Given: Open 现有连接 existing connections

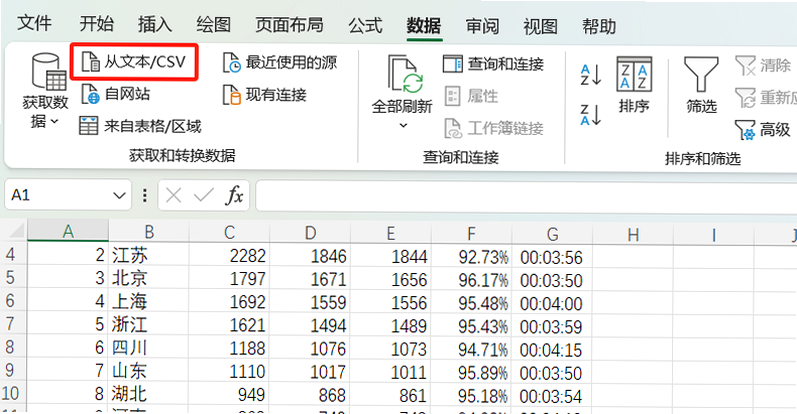Looking at the screenshot, I should [x=264, y=95].
